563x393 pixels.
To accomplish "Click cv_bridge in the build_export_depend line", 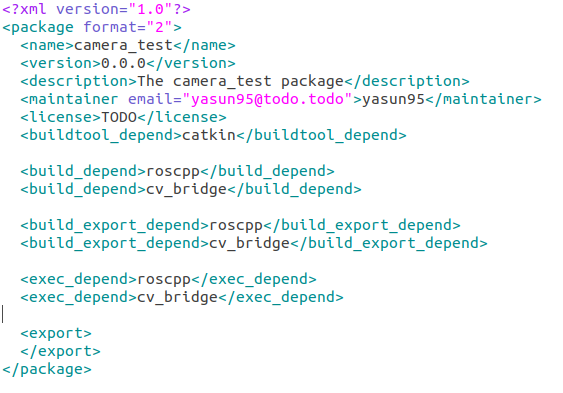I will coord(249,243).
